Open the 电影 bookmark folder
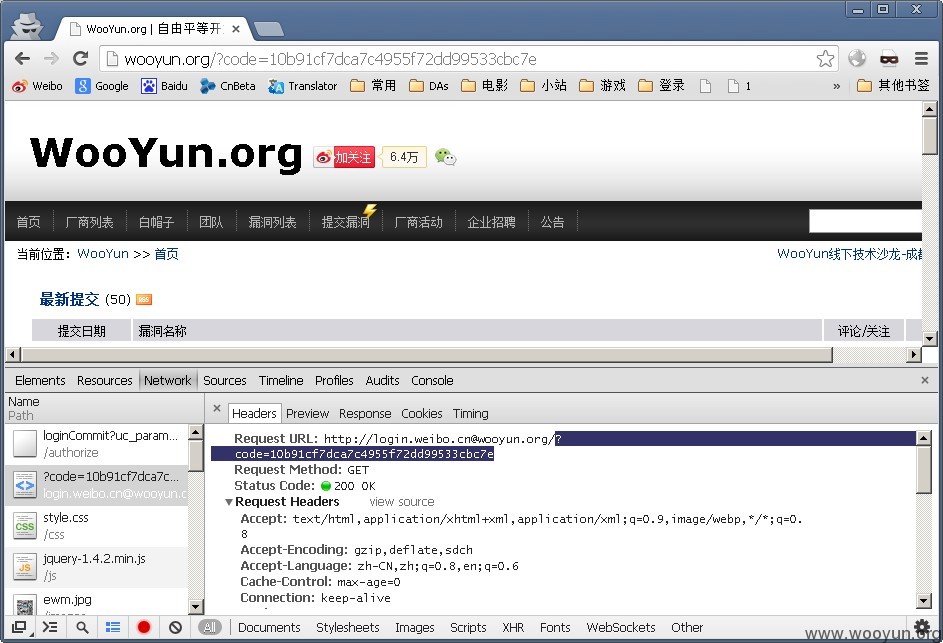This screenshot has height=643, width=943. pos(484,86)
